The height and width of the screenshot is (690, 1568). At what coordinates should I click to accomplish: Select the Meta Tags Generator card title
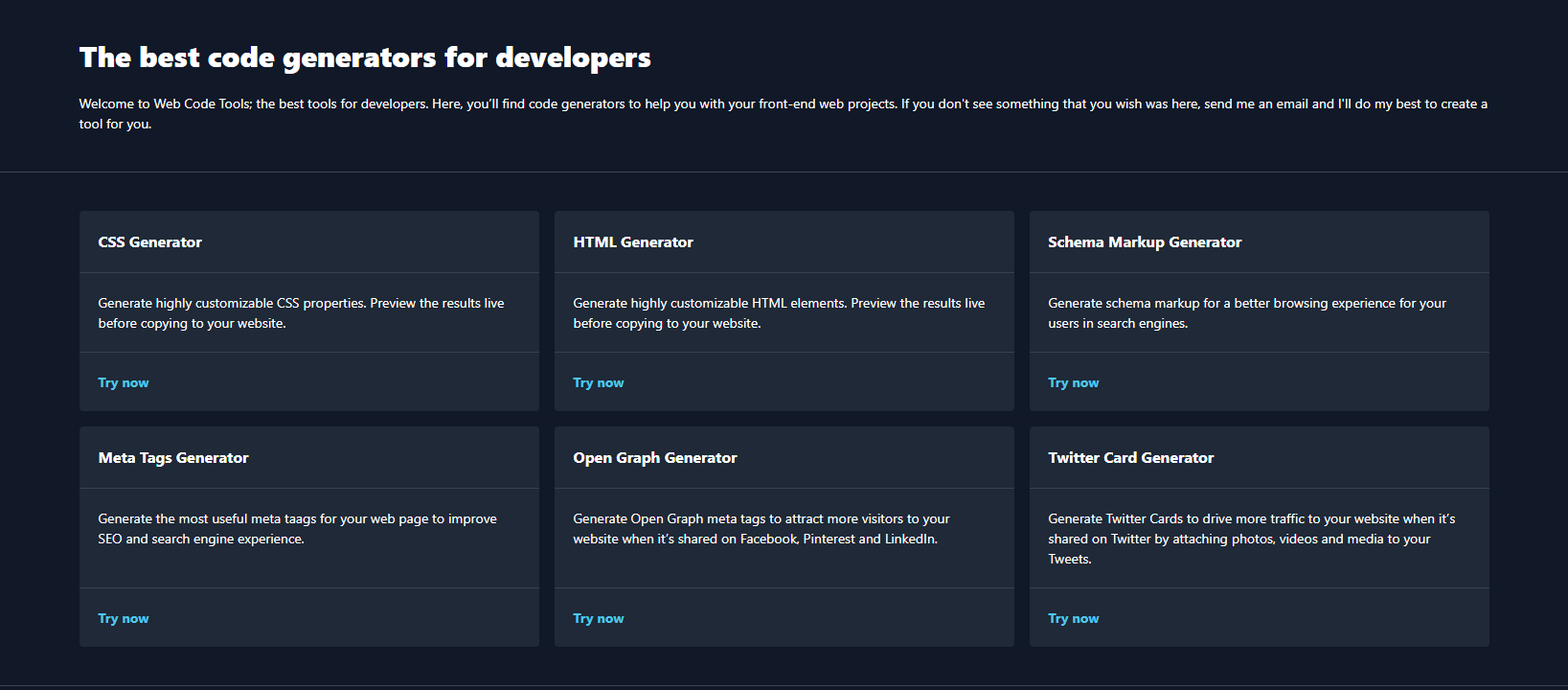click(x=173, y=458)
